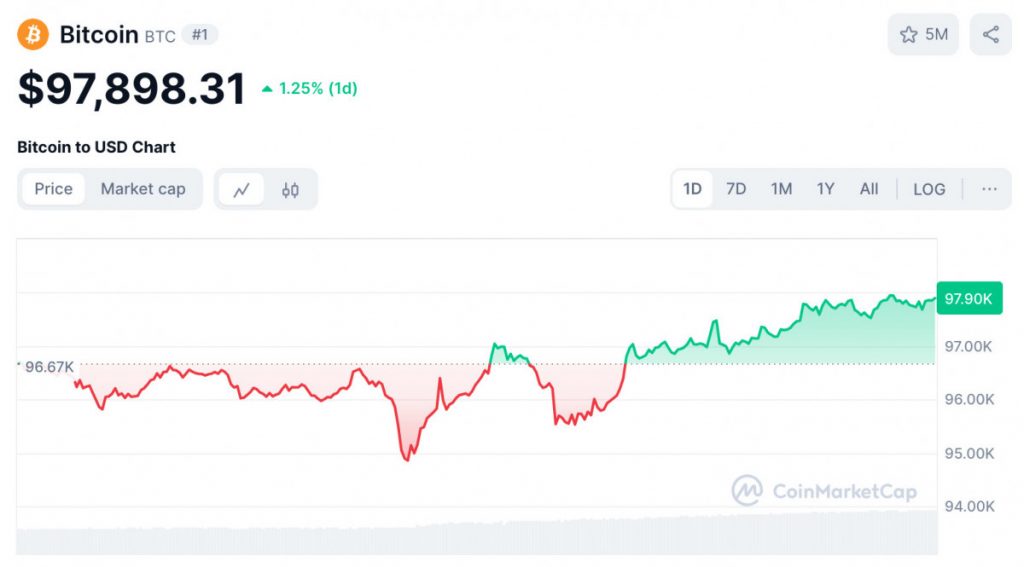Screen dimensions: 1024x567
Task: Click the BTC ticker symbol
Action: [x=160, y=37]
